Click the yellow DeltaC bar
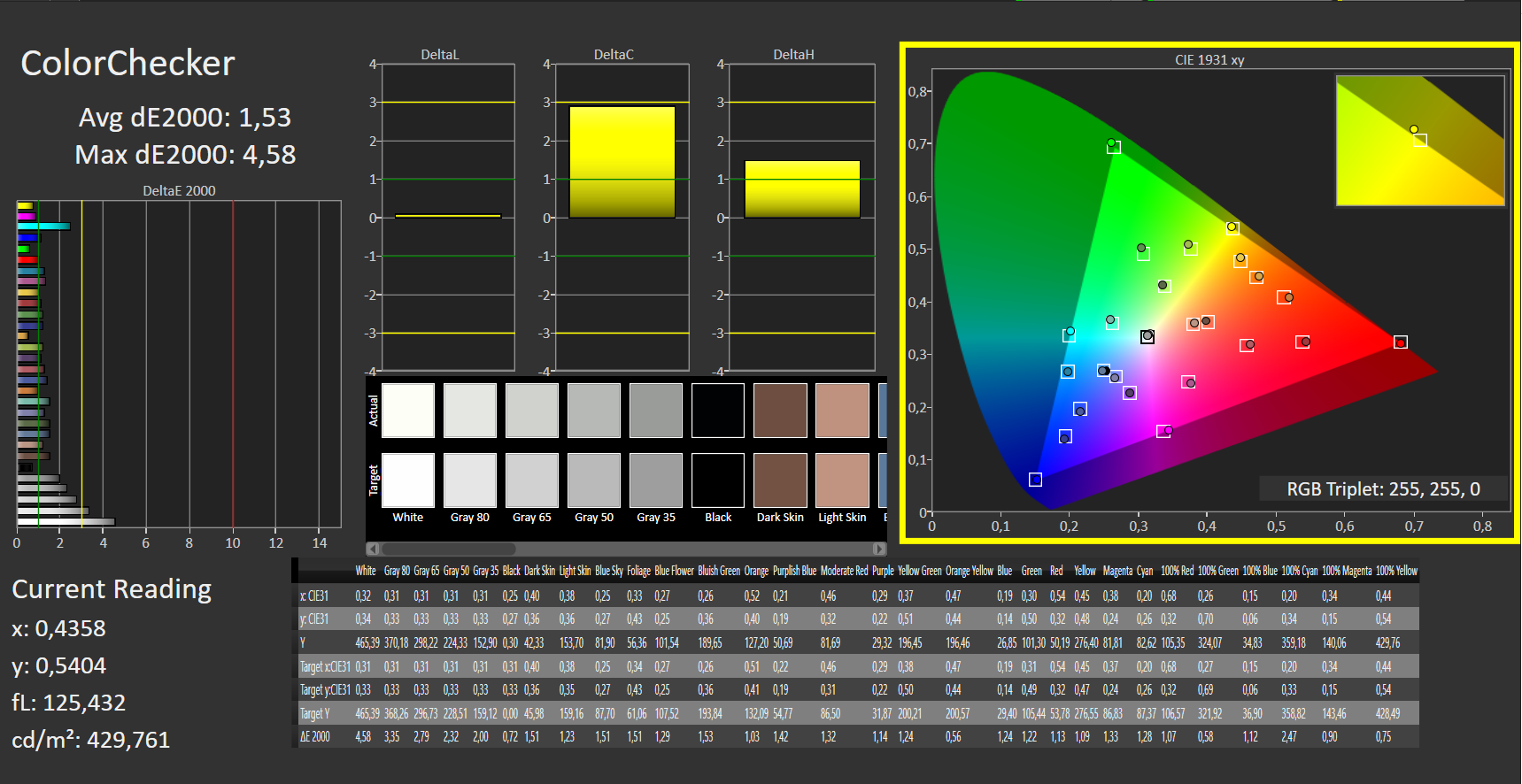 click(x=622, y=162)
